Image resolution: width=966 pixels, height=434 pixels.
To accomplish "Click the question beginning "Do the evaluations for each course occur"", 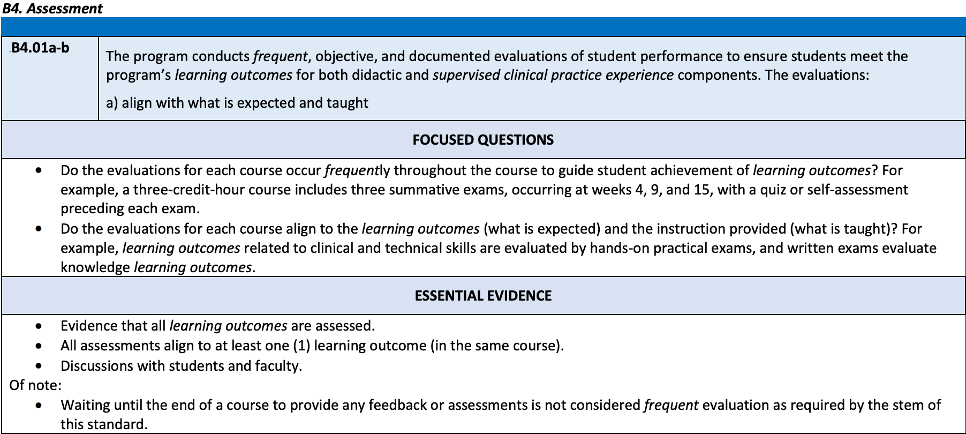I will 400,171.
